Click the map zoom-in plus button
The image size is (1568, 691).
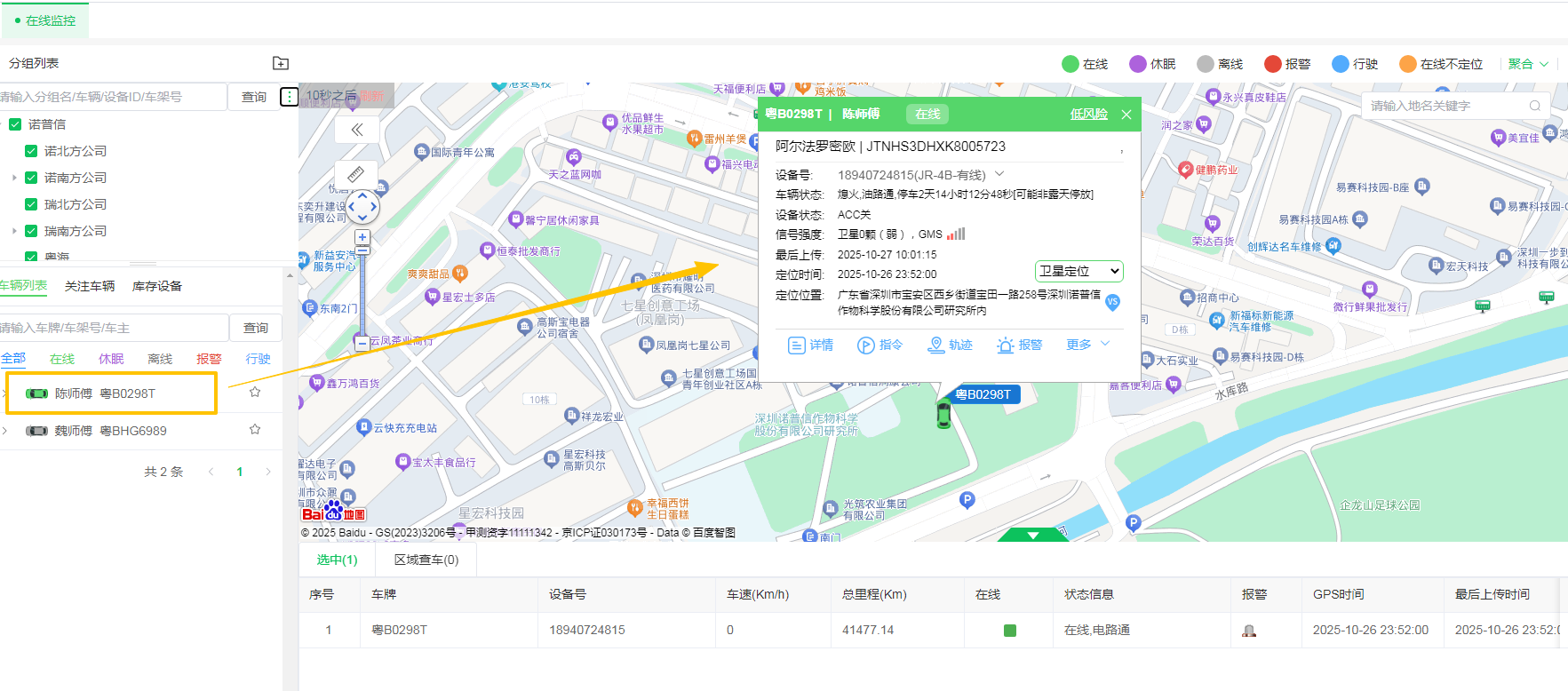pos(362,237)
